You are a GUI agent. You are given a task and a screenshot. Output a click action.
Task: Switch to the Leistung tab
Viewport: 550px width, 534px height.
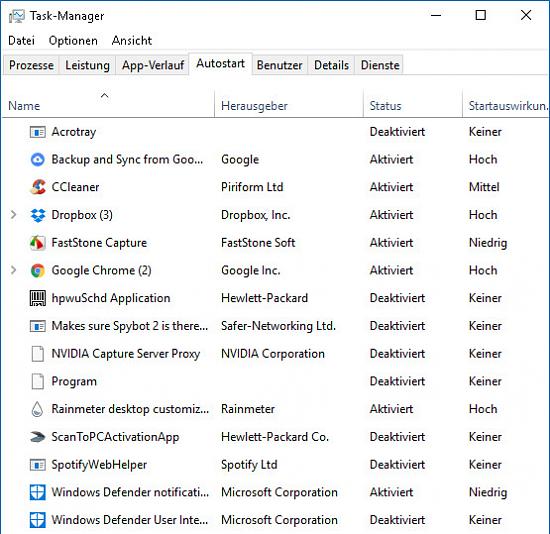click(x=87, y=65)
